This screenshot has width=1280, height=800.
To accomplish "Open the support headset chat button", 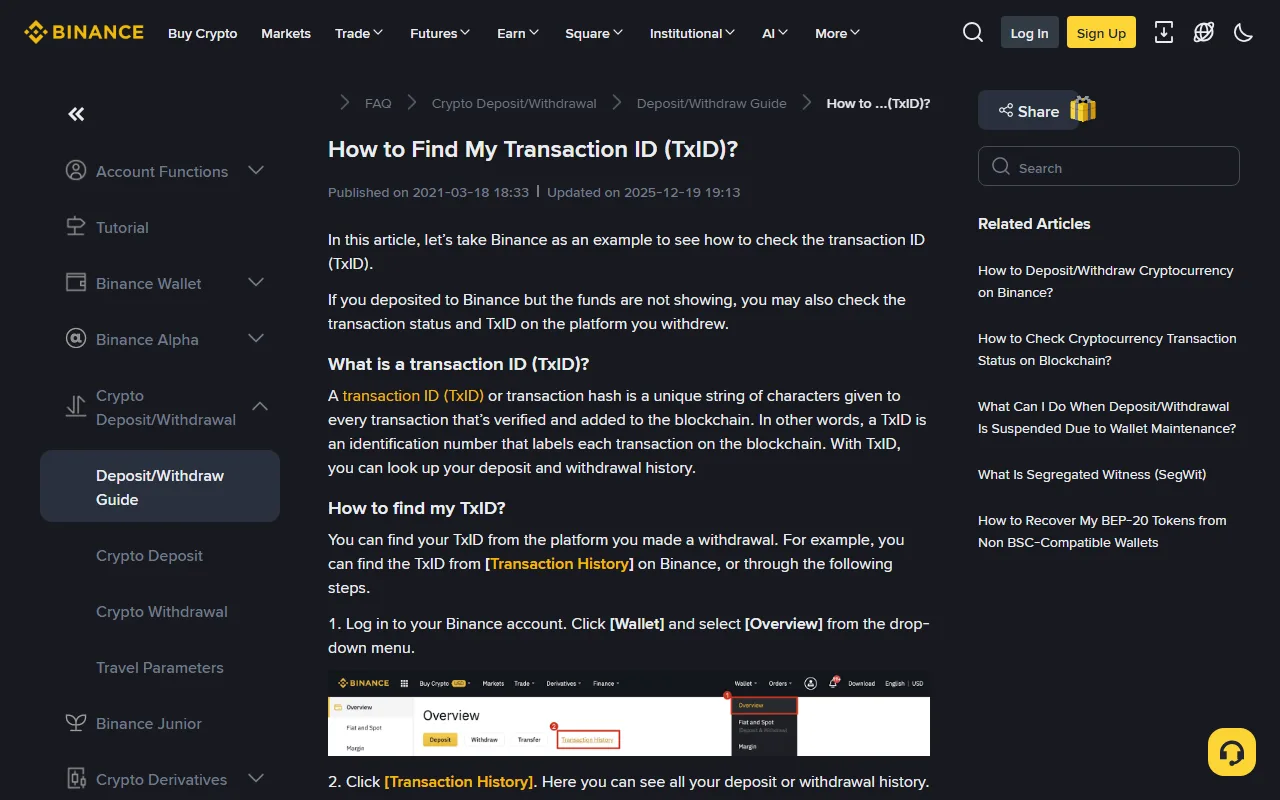I will 1232,752.
